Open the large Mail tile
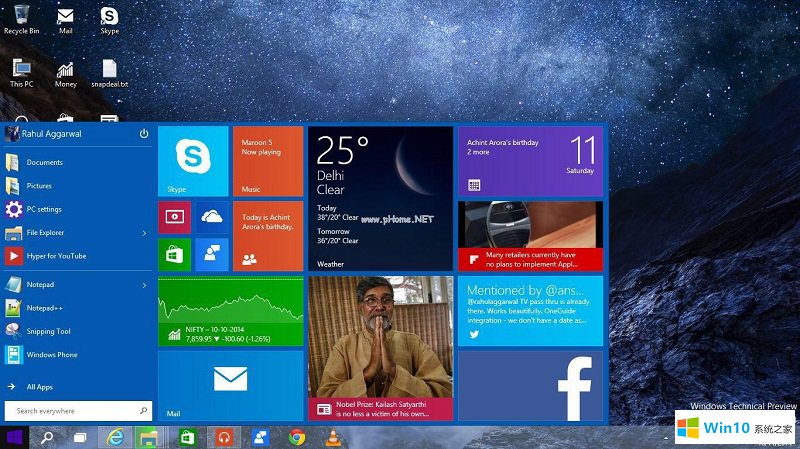The height and width of the screenshot is (449, 800). 231,386
